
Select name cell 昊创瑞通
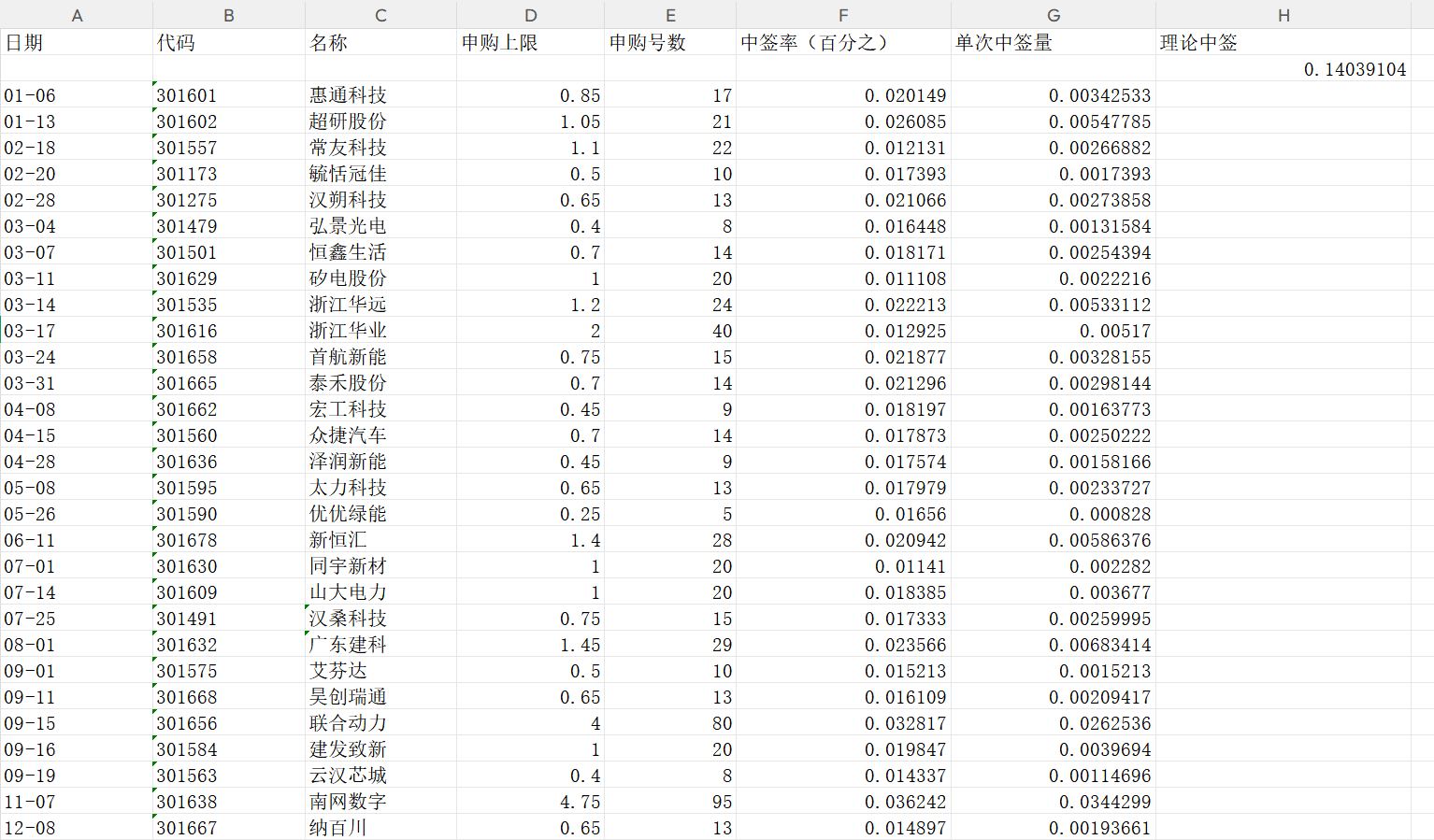point(380,696)
